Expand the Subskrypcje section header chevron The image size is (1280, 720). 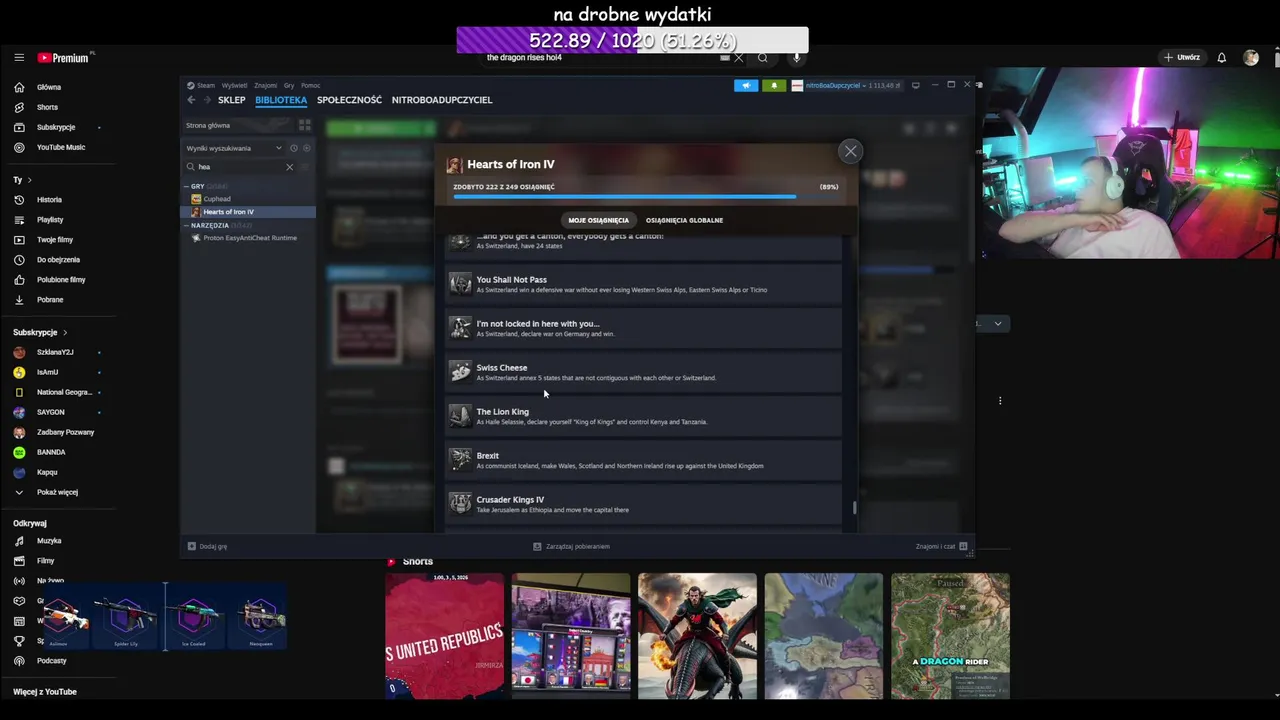[x=65, y=332]
